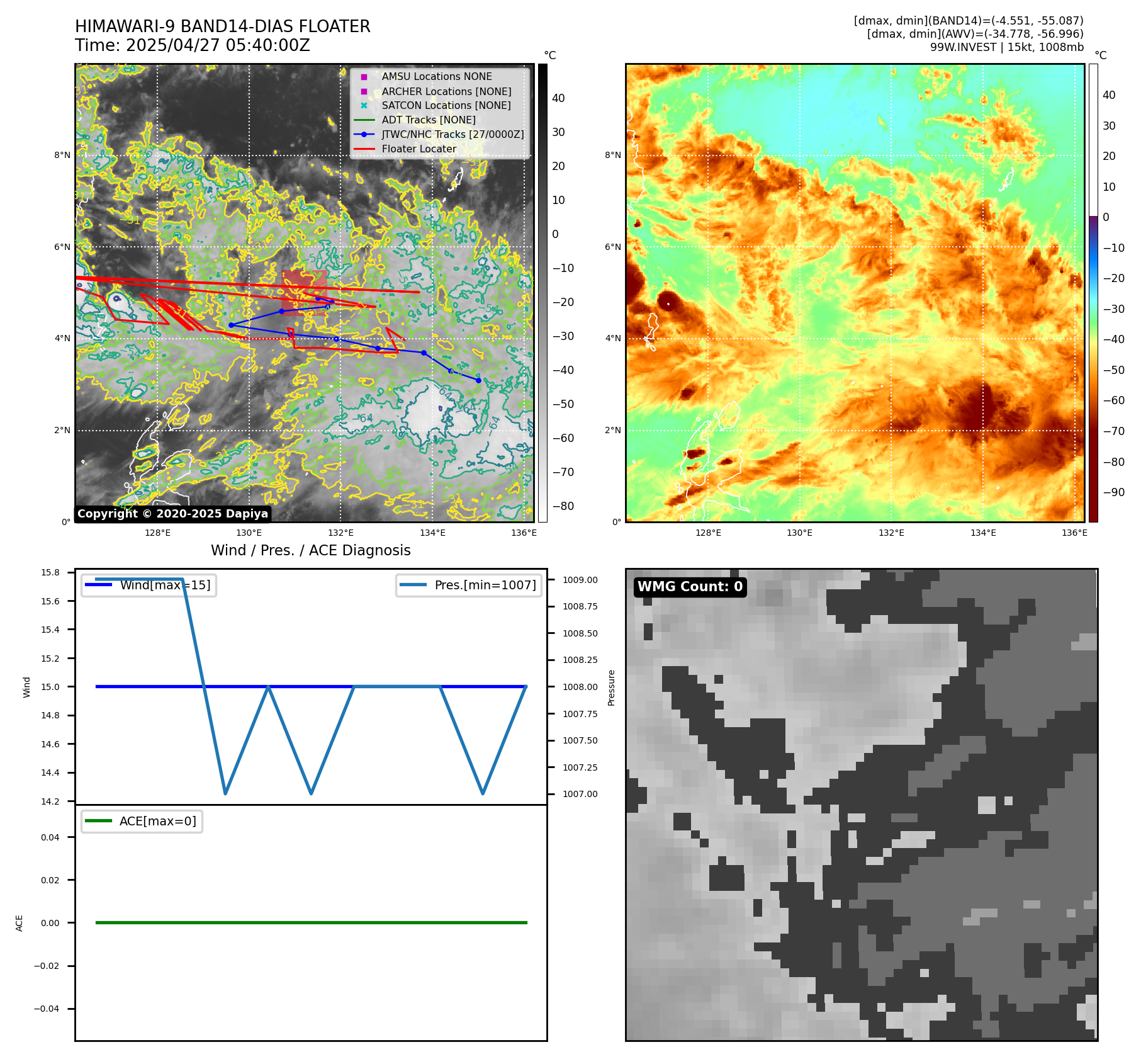
Task: Click the 2°N tick on the colored map
Action: (613, 431)
